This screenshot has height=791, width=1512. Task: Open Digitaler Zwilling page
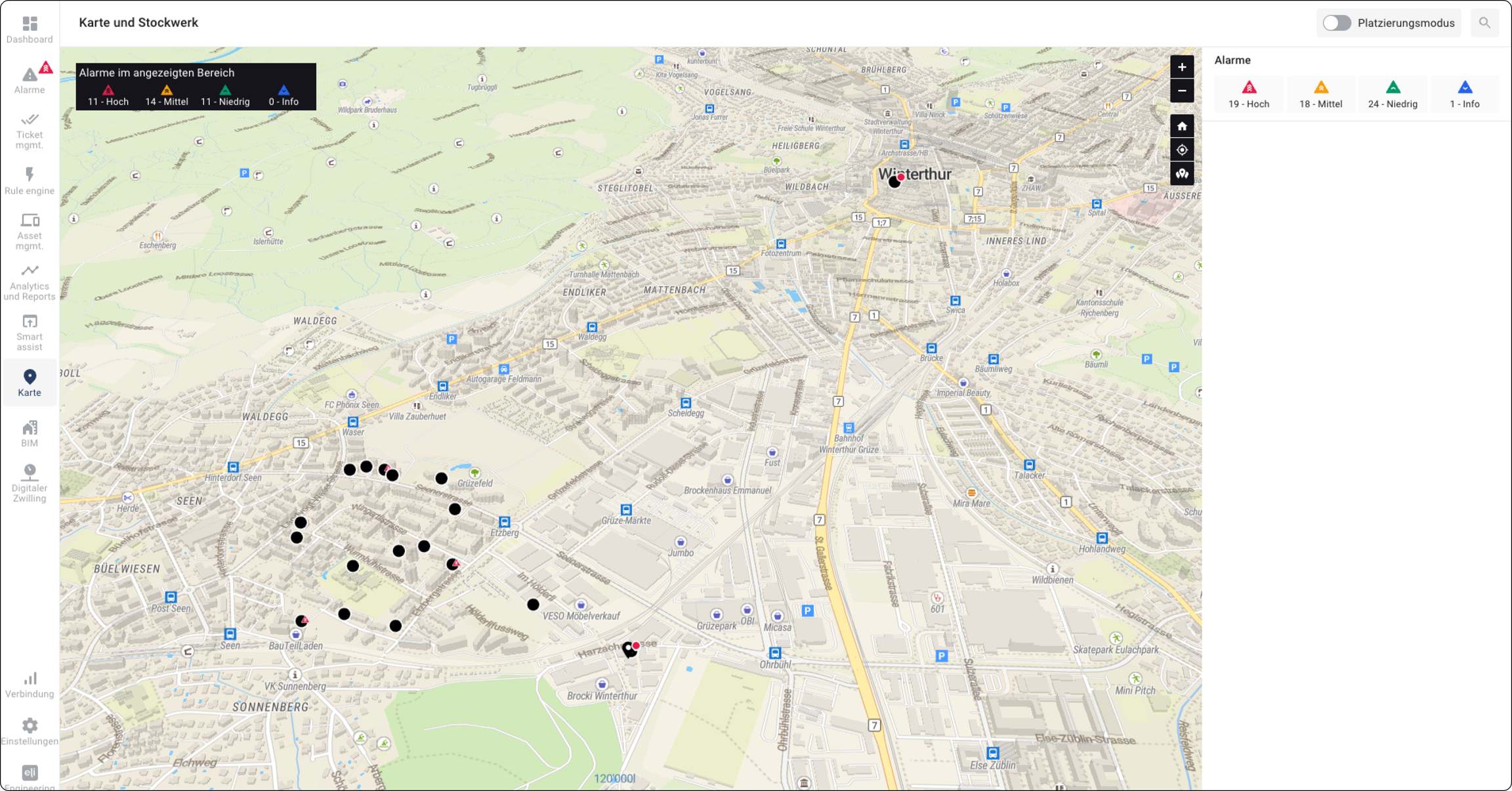click(30, 483)
